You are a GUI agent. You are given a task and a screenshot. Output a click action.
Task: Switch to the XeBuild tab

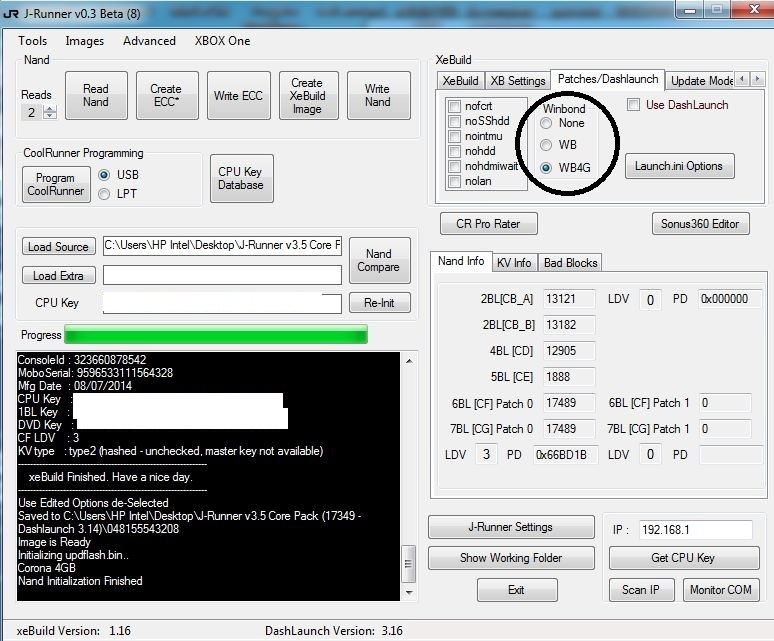460,80
